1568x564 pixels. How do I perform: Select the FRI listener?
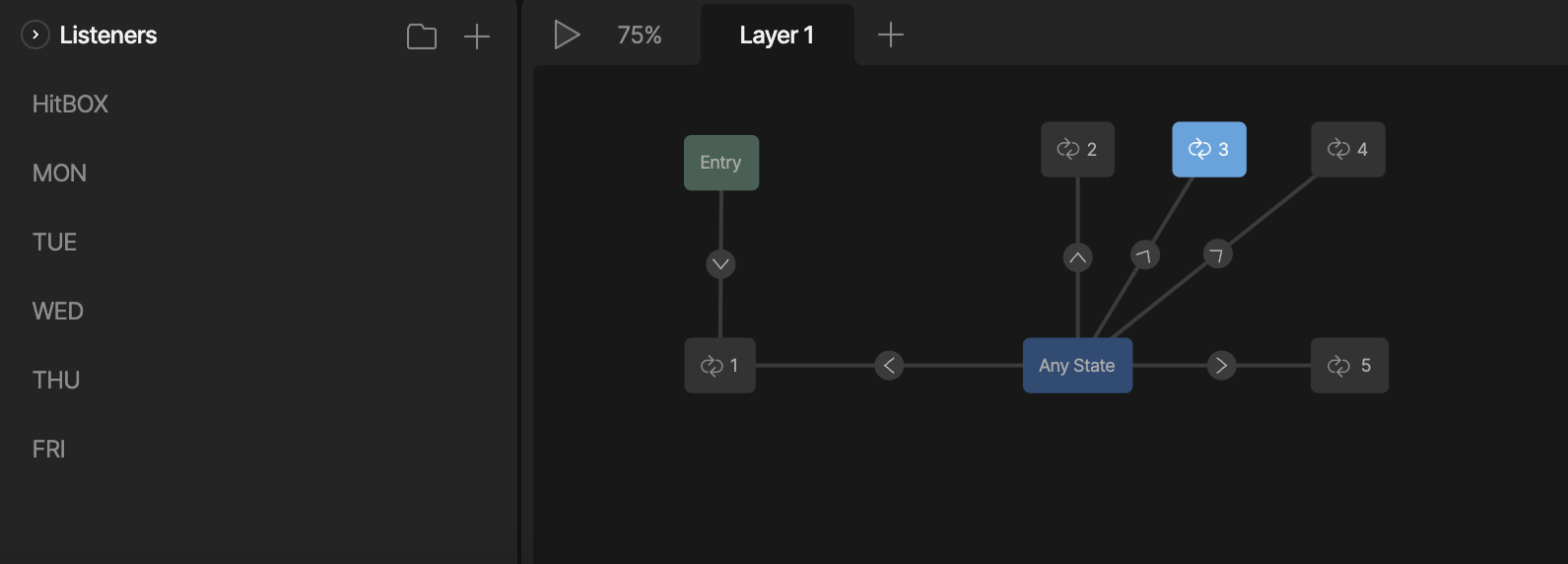pos(48,449)
